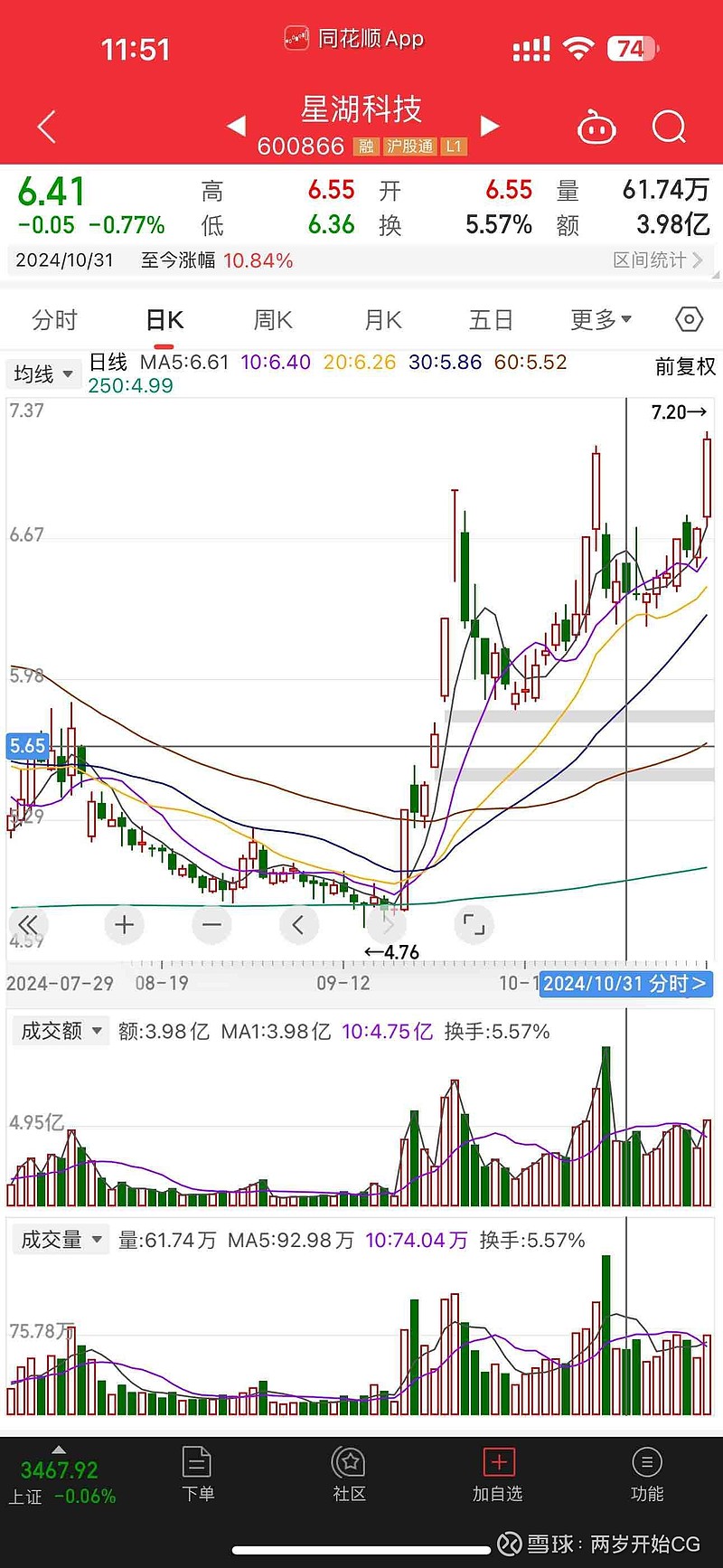Toggle 前复权 adjustment mode
Image resolution: width=723 pixels, height=1568 pixels.
(685, 366)
